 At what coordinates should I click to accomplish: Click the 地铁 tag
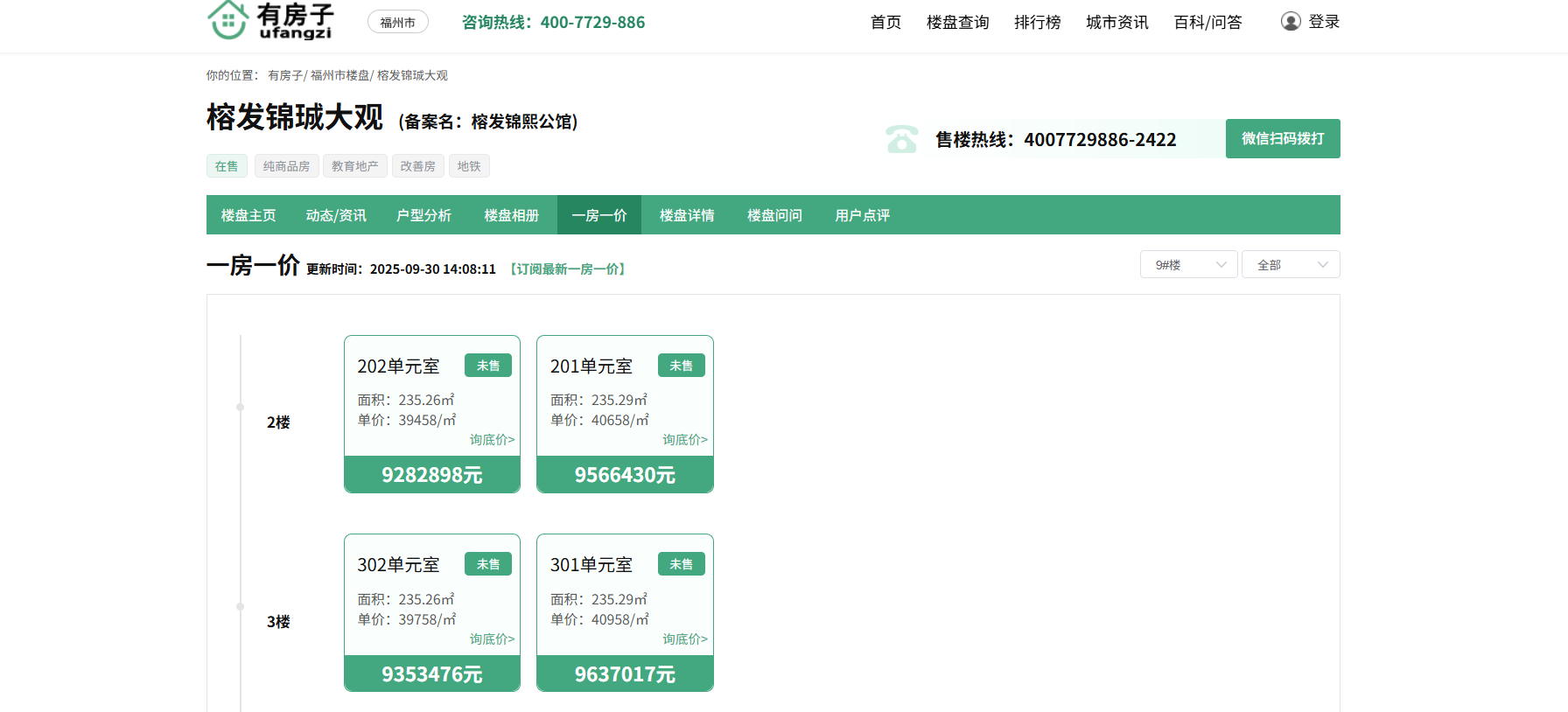469,166
